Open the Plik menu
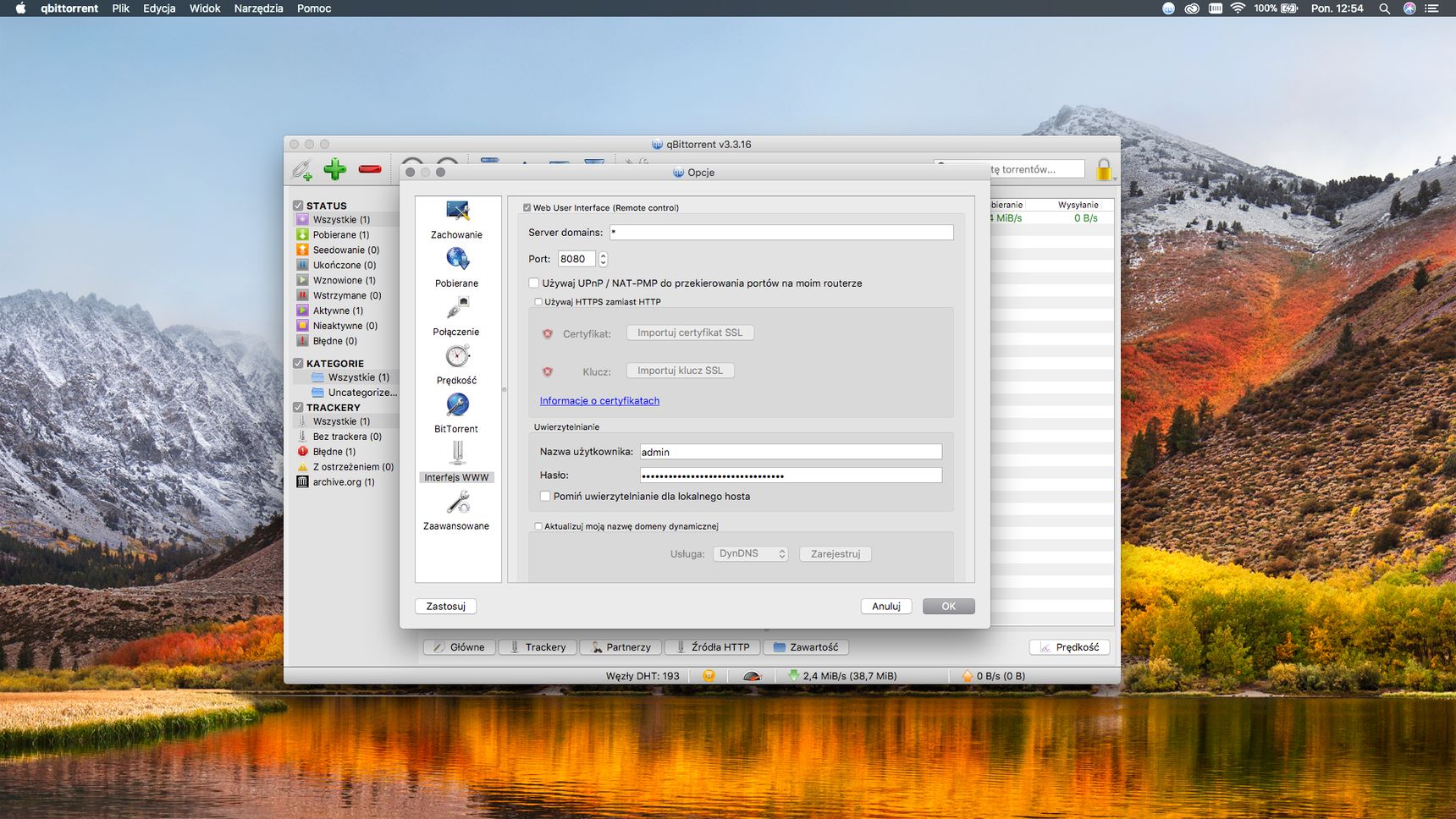The width and height of the screenshot is (1456, 819). (121, 8)
